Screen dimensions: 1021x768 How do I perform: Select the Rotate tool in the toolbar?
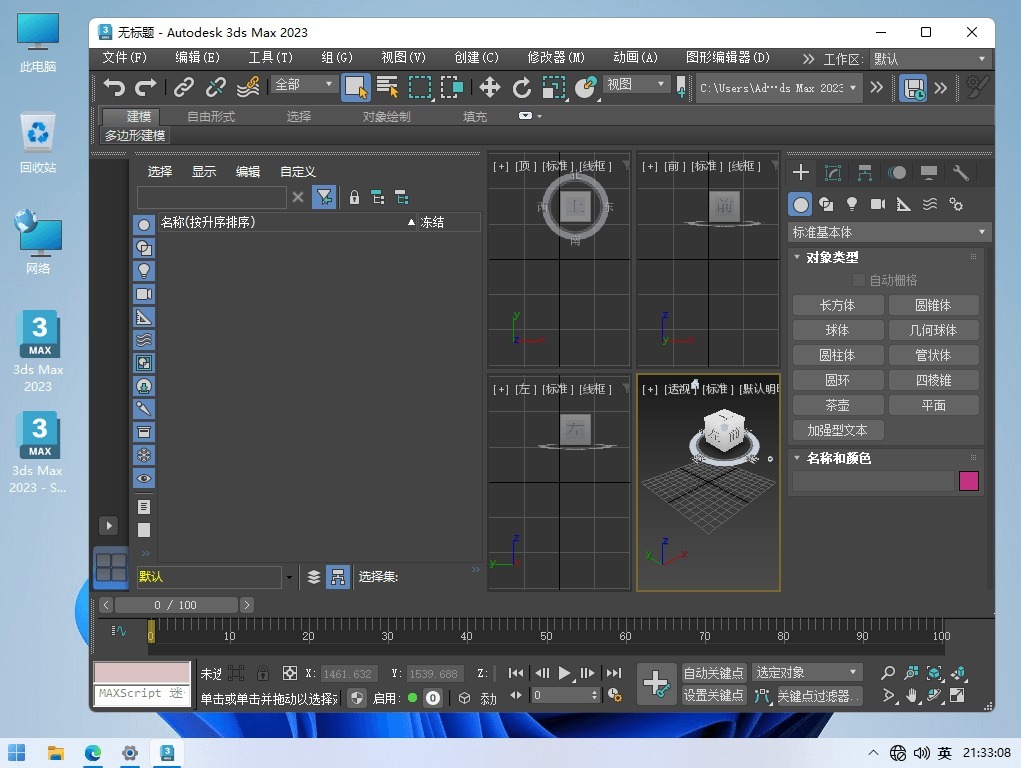(x=521, y=88)
